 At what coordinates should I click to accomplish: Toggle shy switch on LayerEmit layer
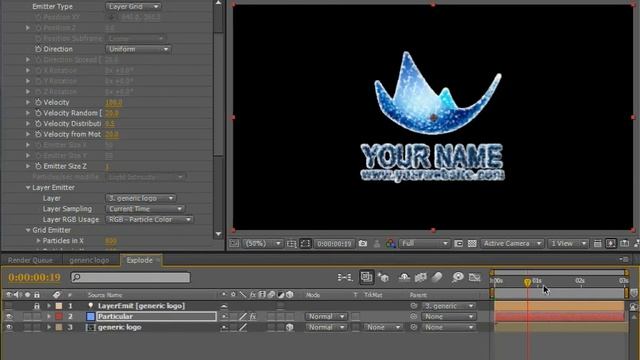point(224,306)
